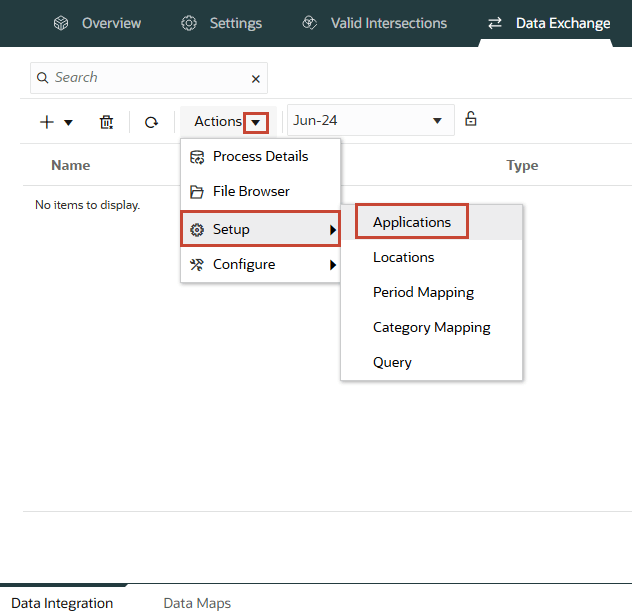Click the unlock padlock icon

470,119
